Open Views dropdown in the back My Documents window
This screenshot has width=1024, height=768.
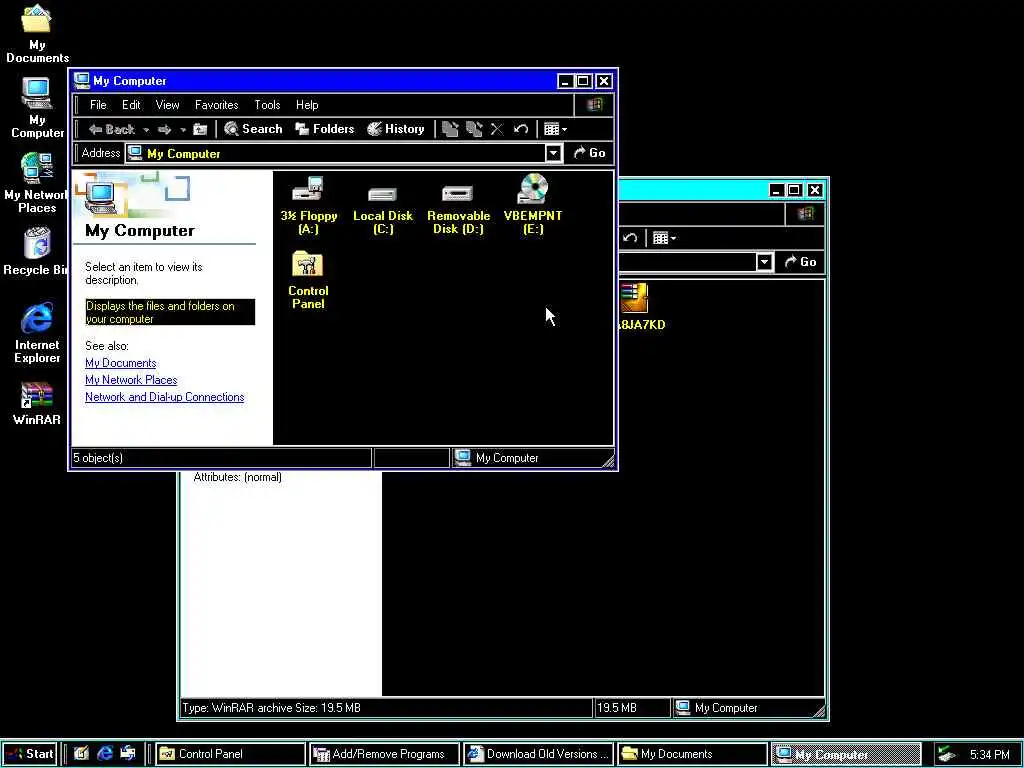(x=665, y=238)
